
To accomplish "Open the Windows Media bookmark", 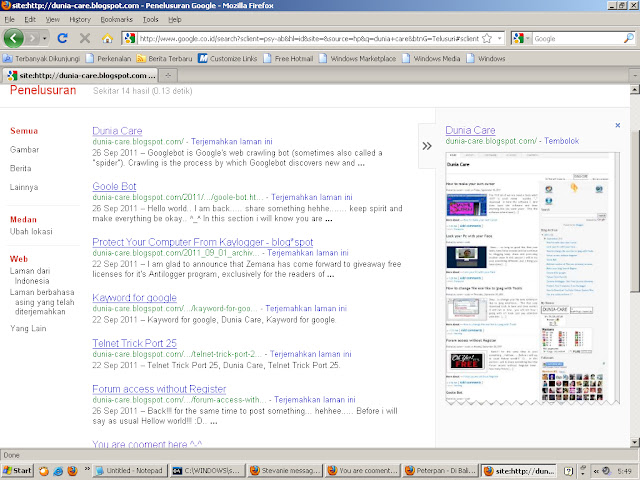I will point(431,58).
